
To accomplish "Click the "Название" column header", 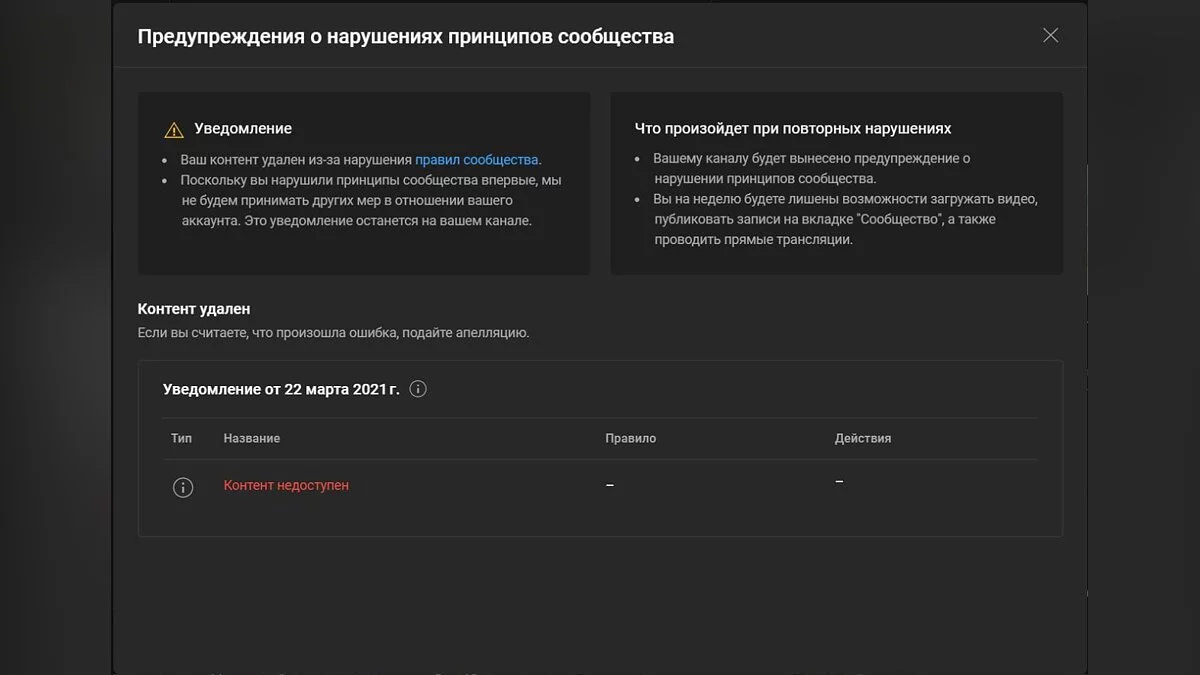I will pyautogui.click(x=252, y=438).
